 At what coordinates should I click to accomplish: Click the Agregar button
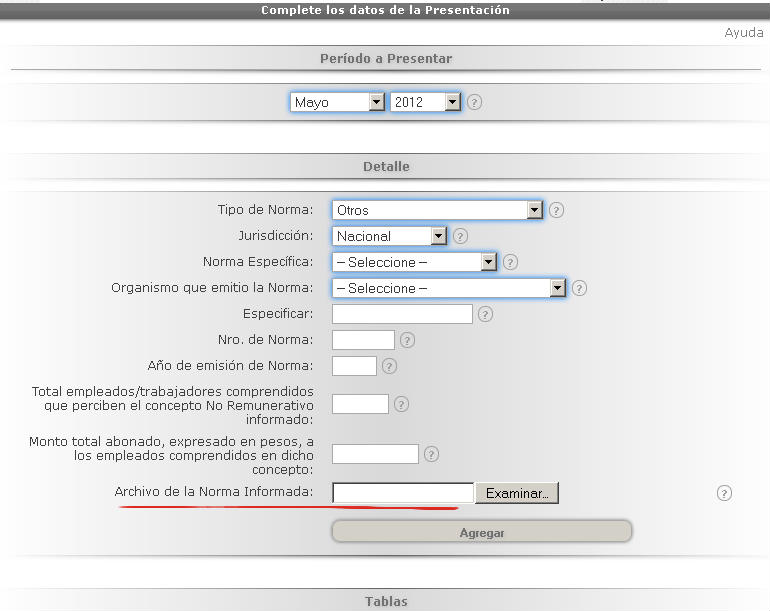point(482,532)
